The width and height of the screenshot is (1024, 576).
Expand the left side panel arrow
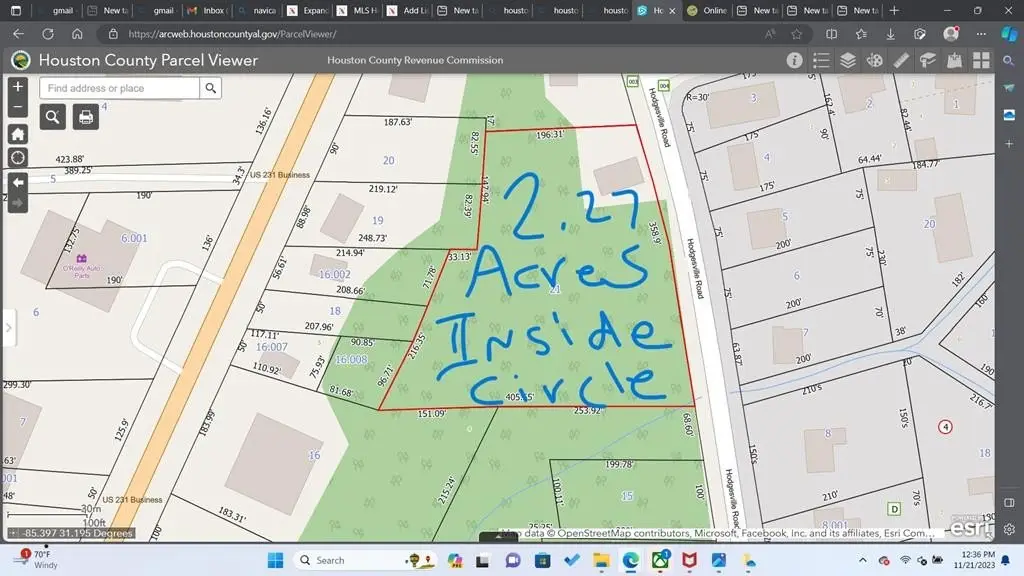click(x=8, y=327)
